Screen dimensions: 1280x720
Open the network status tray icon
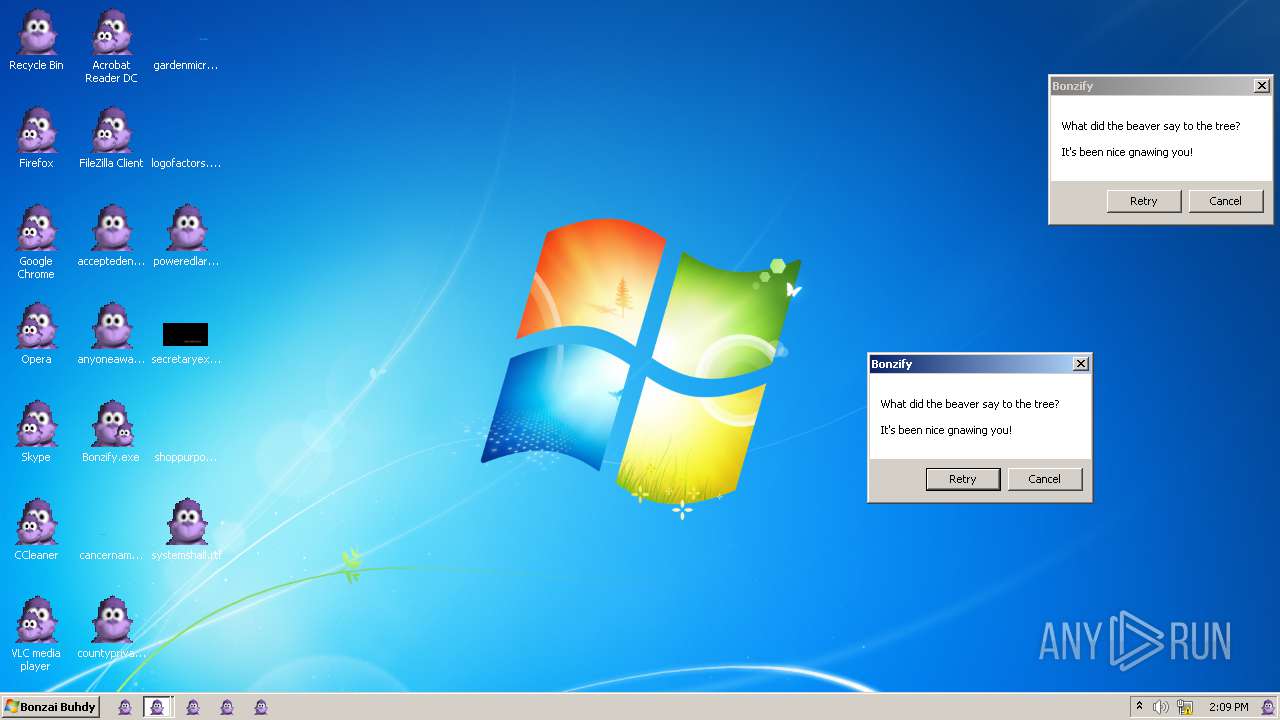[x=1185, y=707]
